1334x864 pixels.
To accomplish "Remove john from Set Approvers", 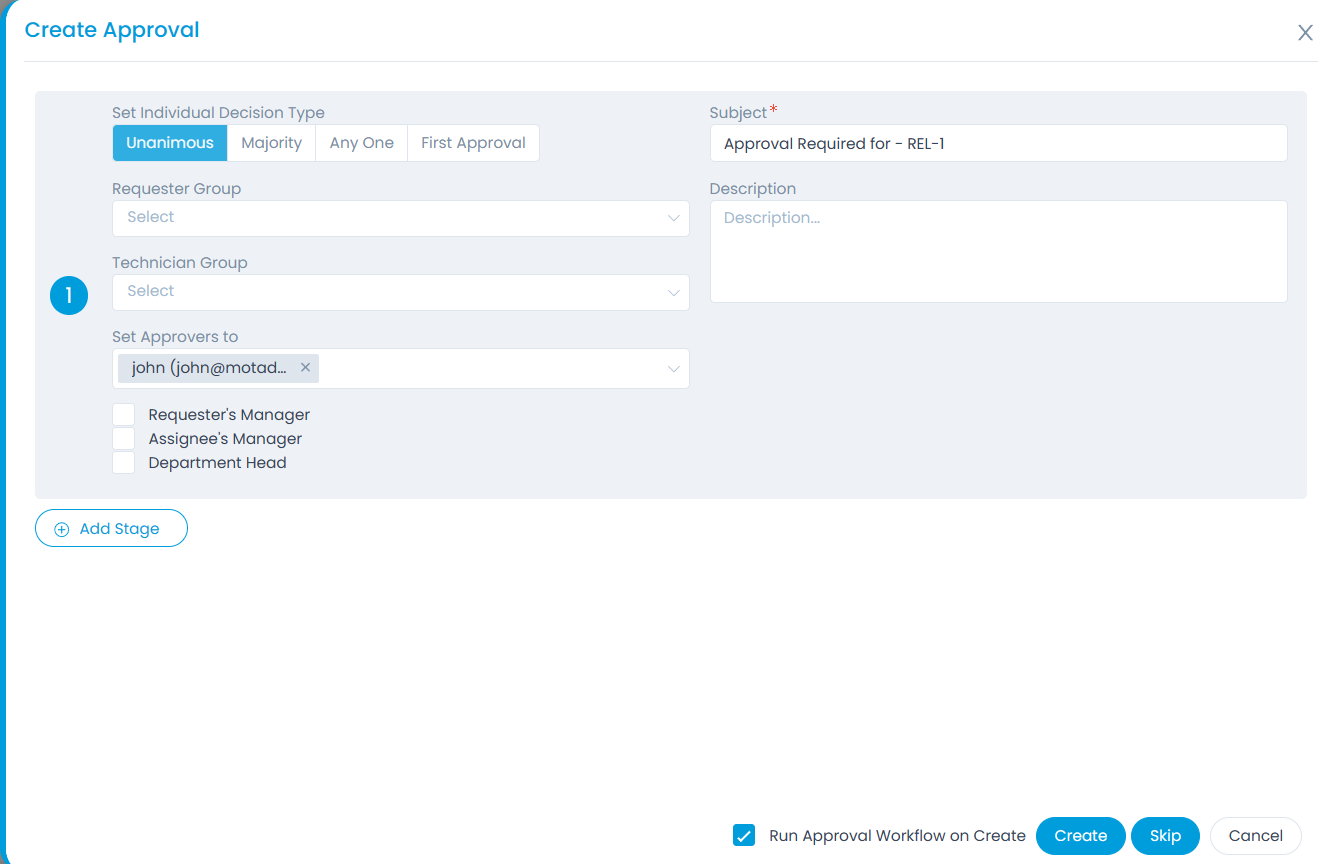I will click(x=306, y=368).
